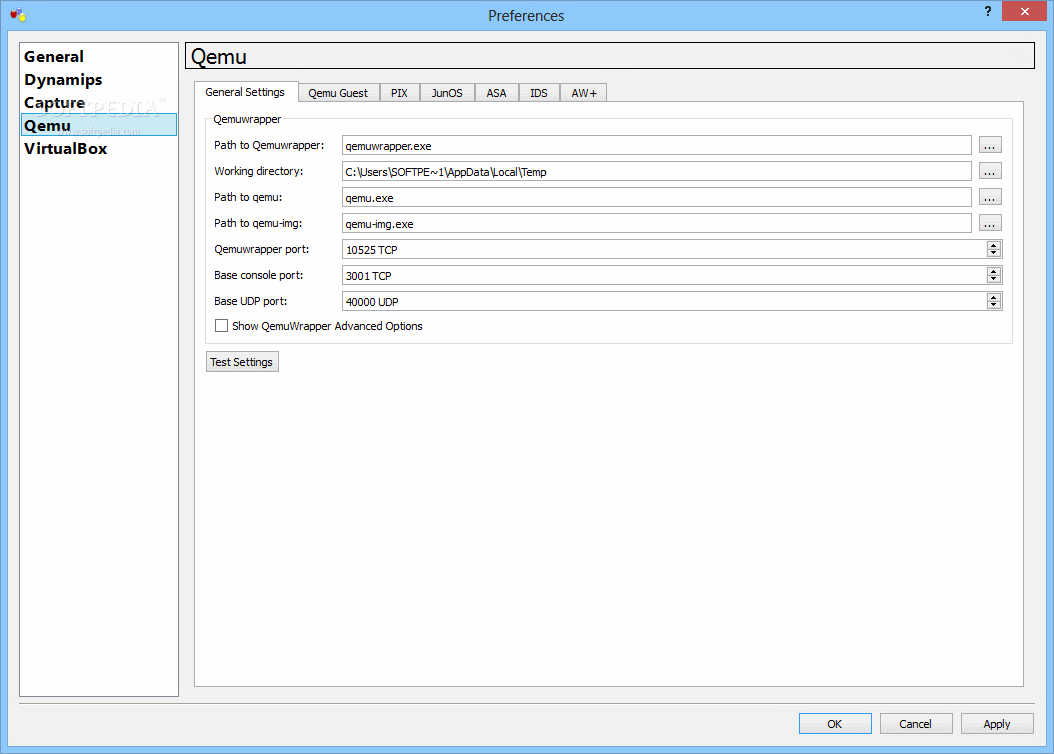Browse for the working directory
Screen dimensions: 1054x754
click(x=989, y=171)
